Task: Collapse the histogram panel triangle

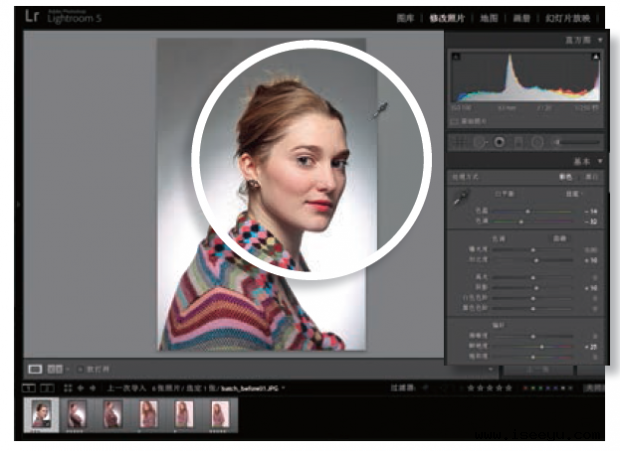Action: click(600, 40)
